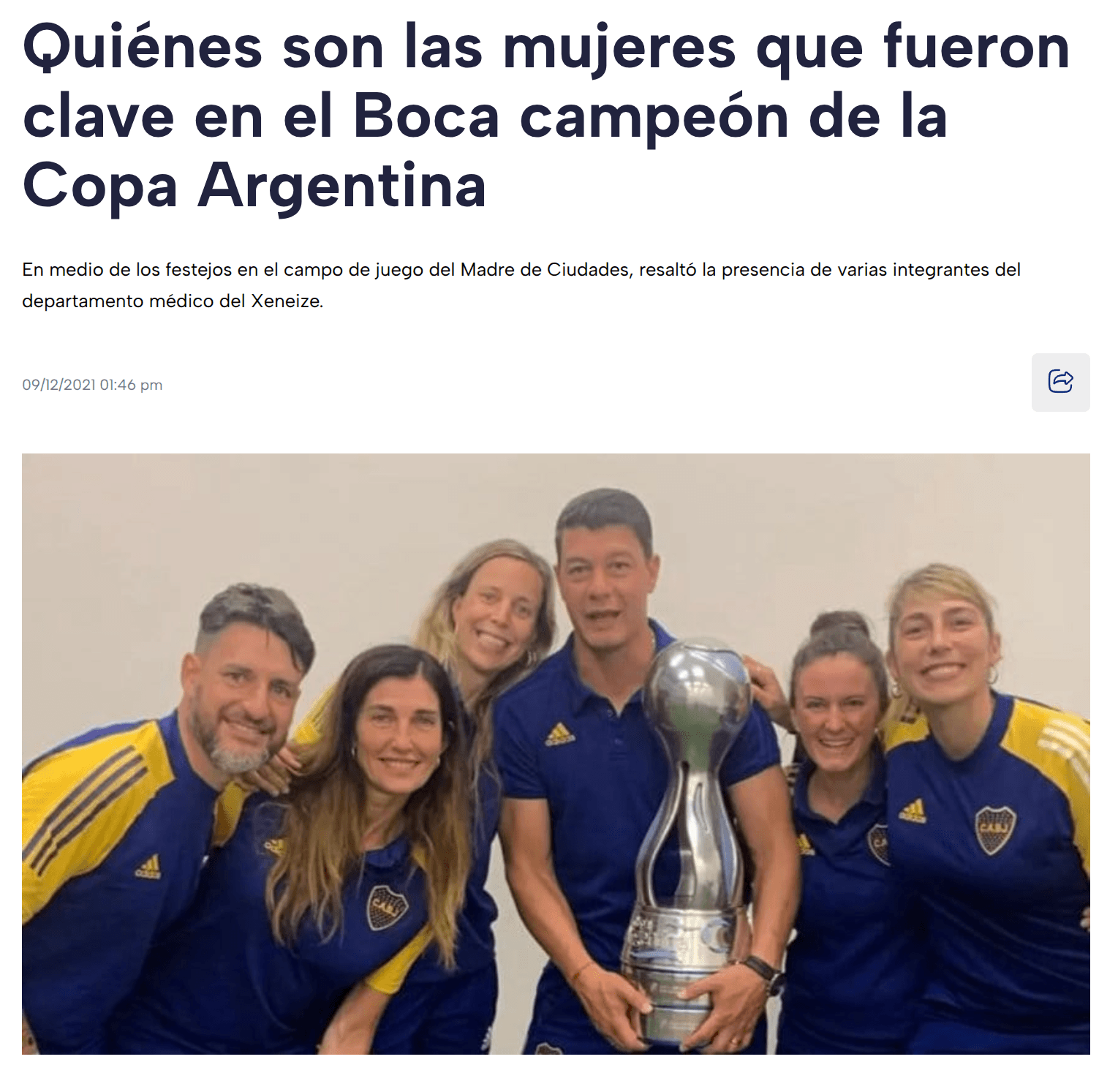This screenshot has width=1118, height=1092.
Task: Click the publication date 09/12/2021
Action: (x=59, y=385)
